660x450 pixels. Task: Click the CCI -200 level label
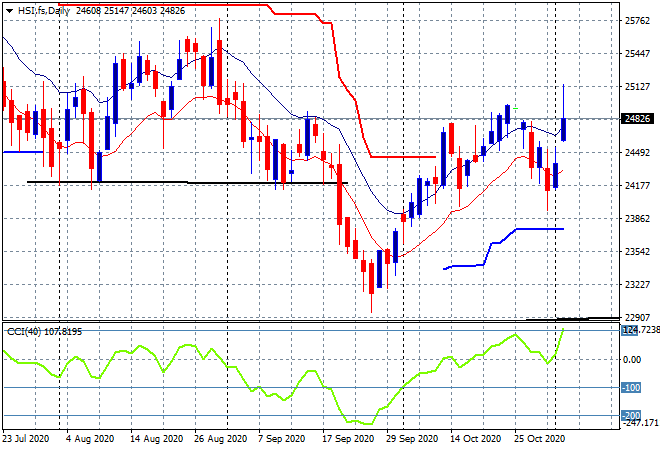[x=631, y=416]
